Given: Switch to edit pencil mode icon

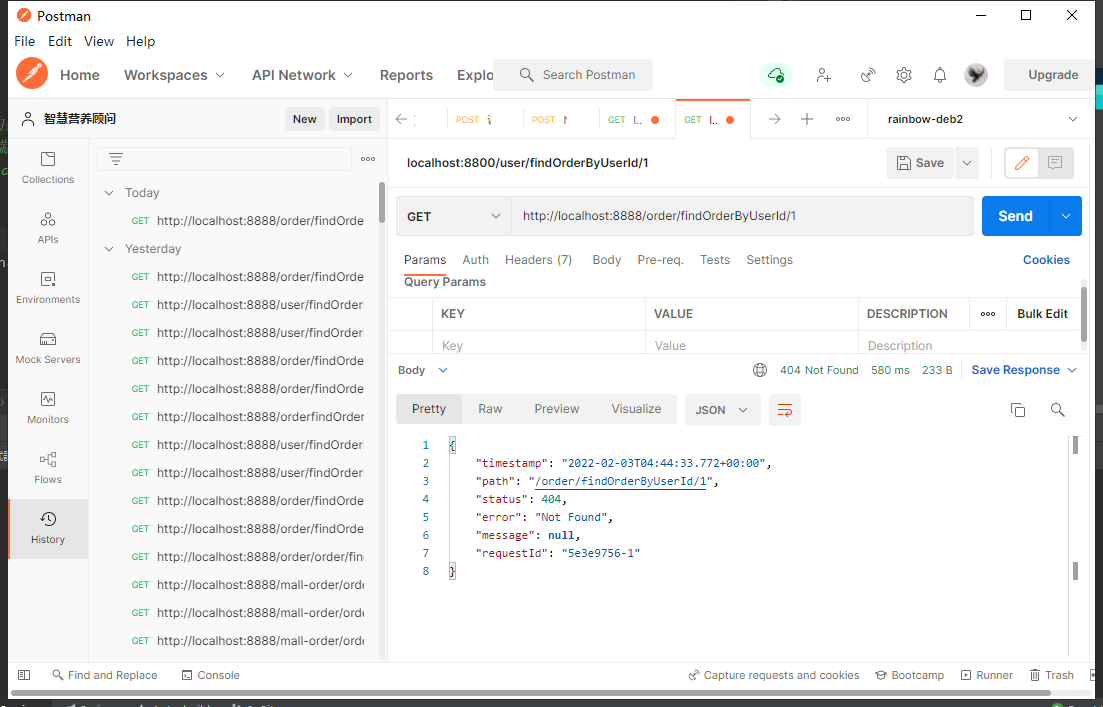Looking at the screenshot, I should (x=1021, y=163).
